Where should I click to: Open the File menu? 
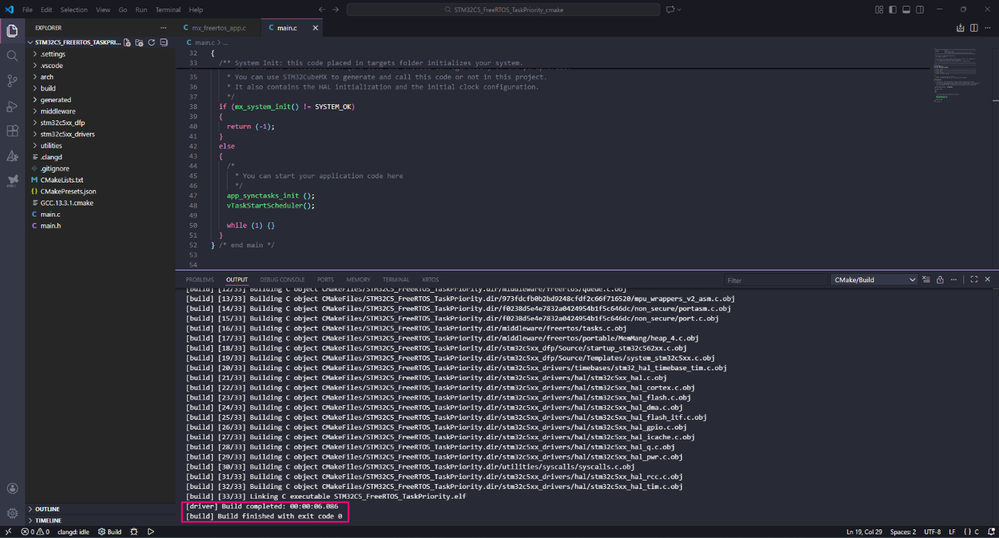tap(27, 10)
